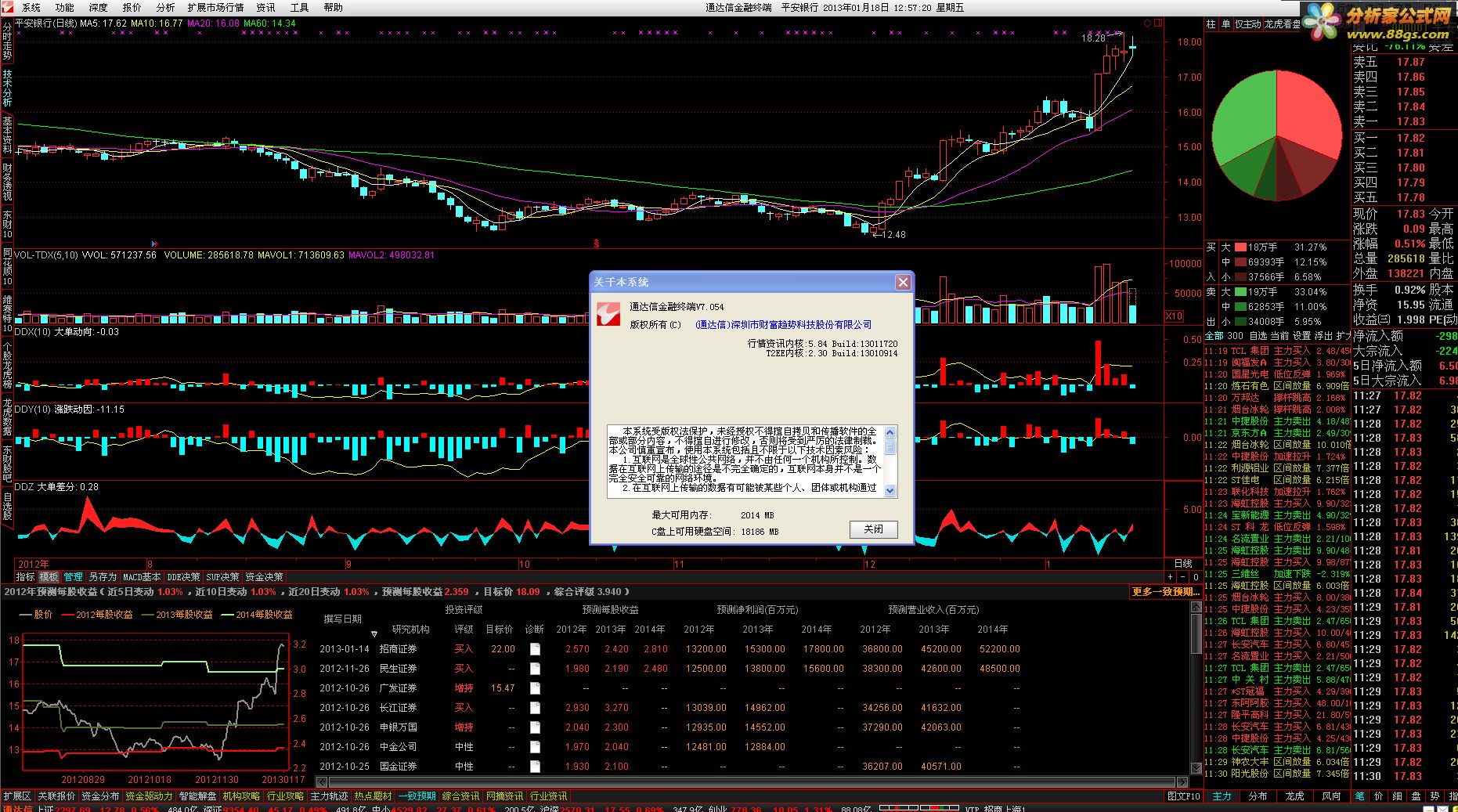Click the minus zoom-out chart button
Screen dimensions: 1458x812
[1182, 577]
